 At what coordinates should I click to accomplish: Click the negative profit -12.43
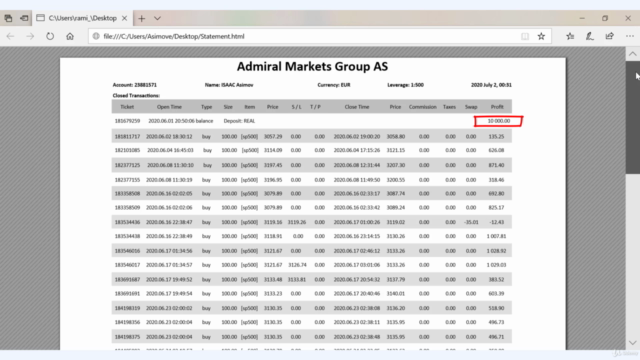(496, 222)
